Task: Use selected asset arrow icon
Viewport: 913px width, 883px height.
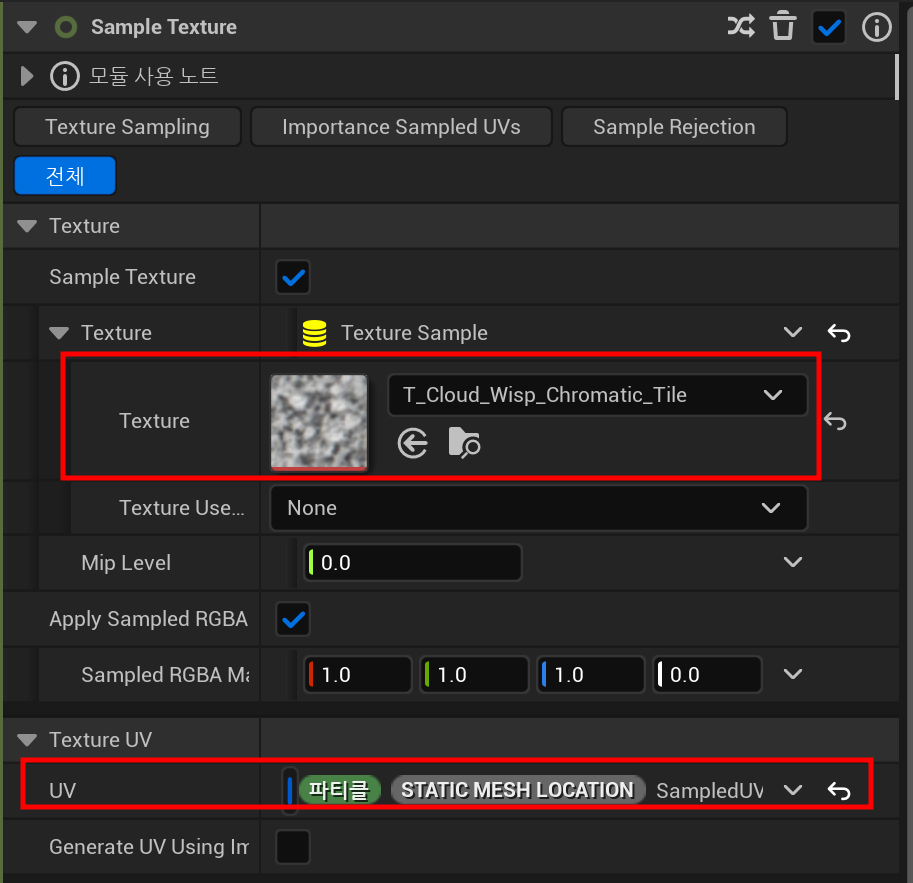Action: 412,444
